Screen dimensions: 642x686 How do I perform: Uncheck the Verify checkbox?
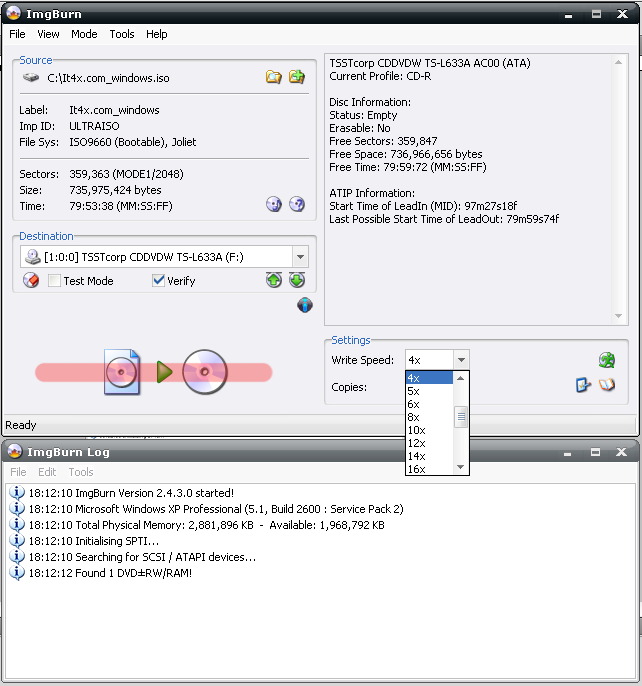tap(158, 280)
